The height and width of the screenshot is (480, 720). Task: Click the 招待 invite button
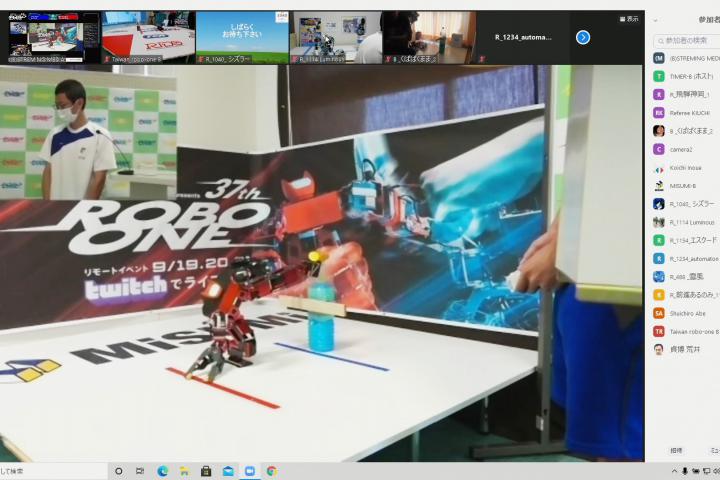point(676,451)
